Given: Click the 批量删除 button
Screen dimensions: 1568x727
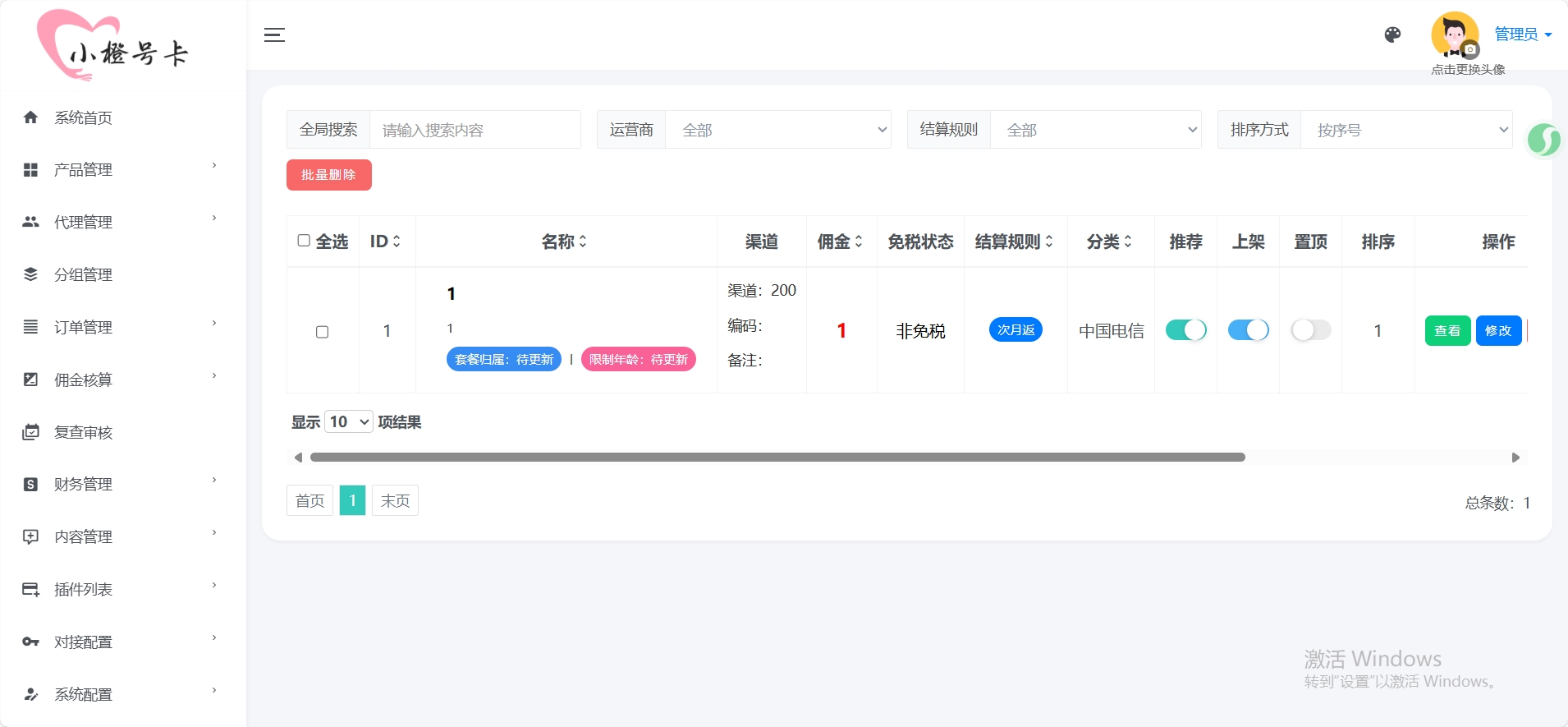Looking at the screenshot, I should (x=328, y=175).
